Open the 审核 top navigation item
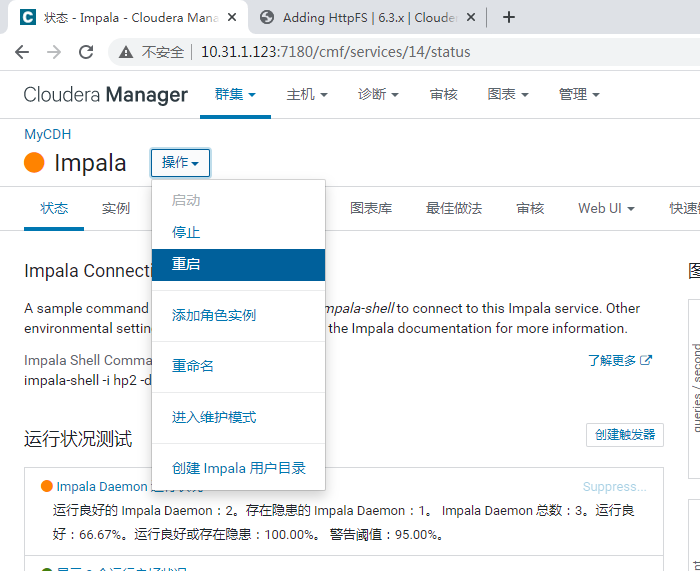Image resolution: width=700 pixels, height=571 pixels. click(x=443, y=95)
